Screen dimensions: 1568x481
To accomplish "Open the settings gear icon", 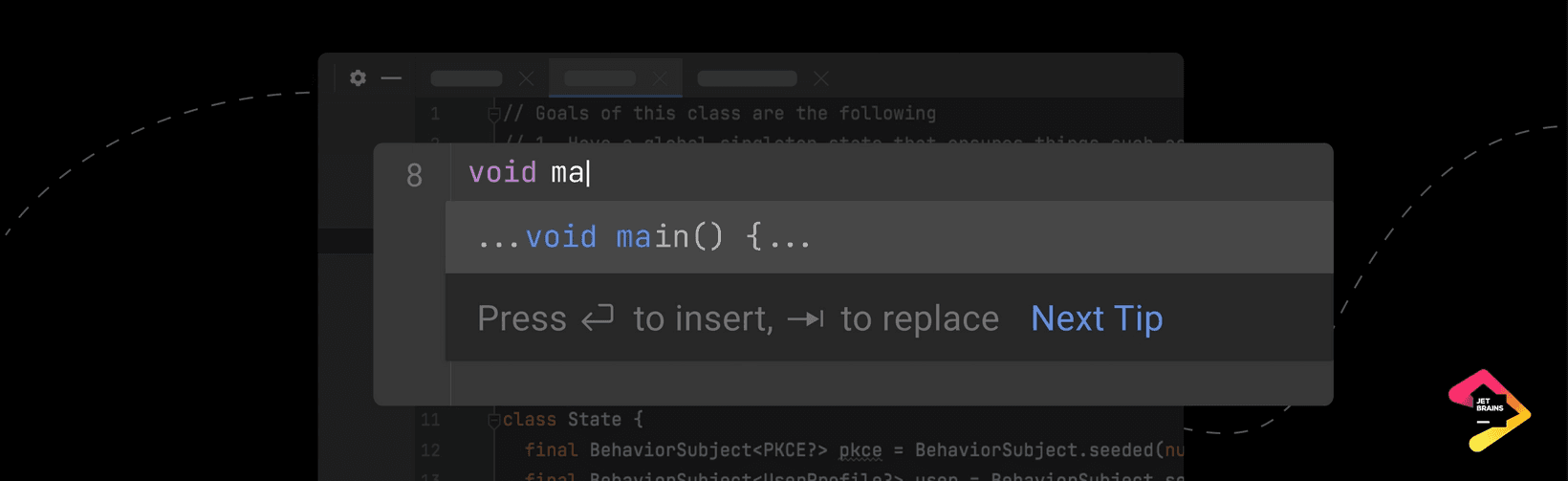I will (358, 78).
